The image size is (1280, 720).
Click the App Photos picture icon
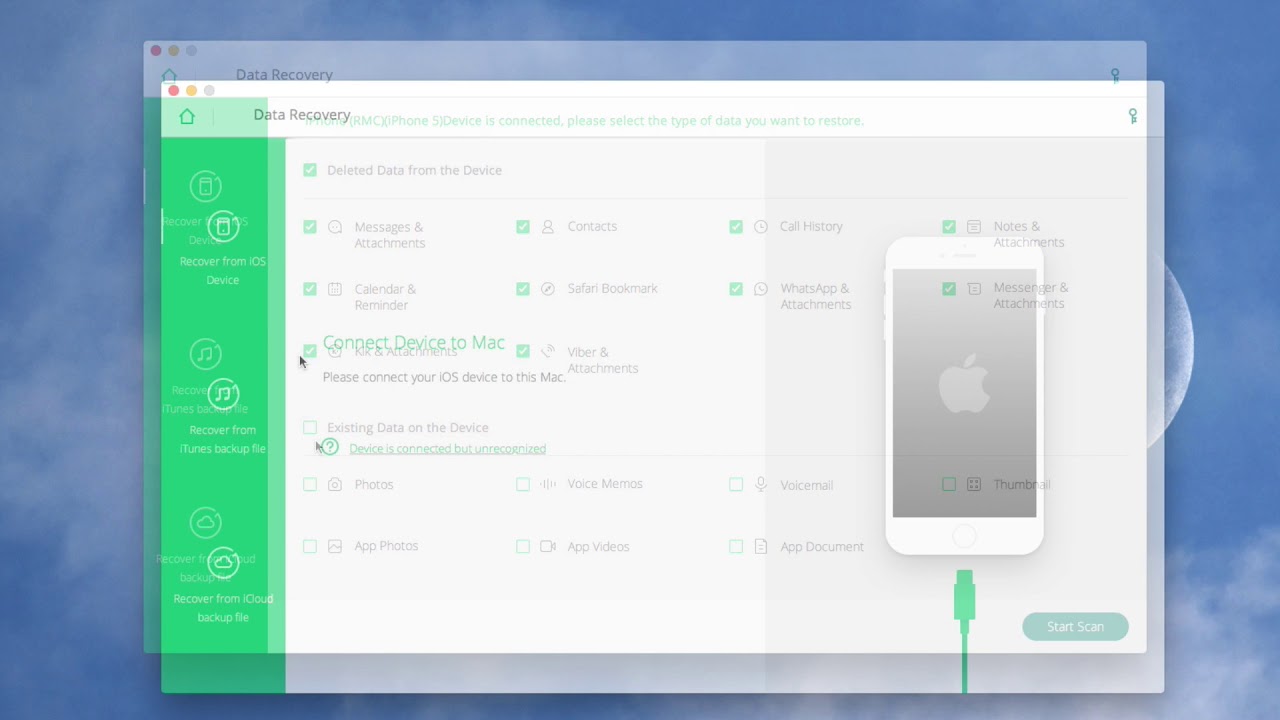pos(335,546)
